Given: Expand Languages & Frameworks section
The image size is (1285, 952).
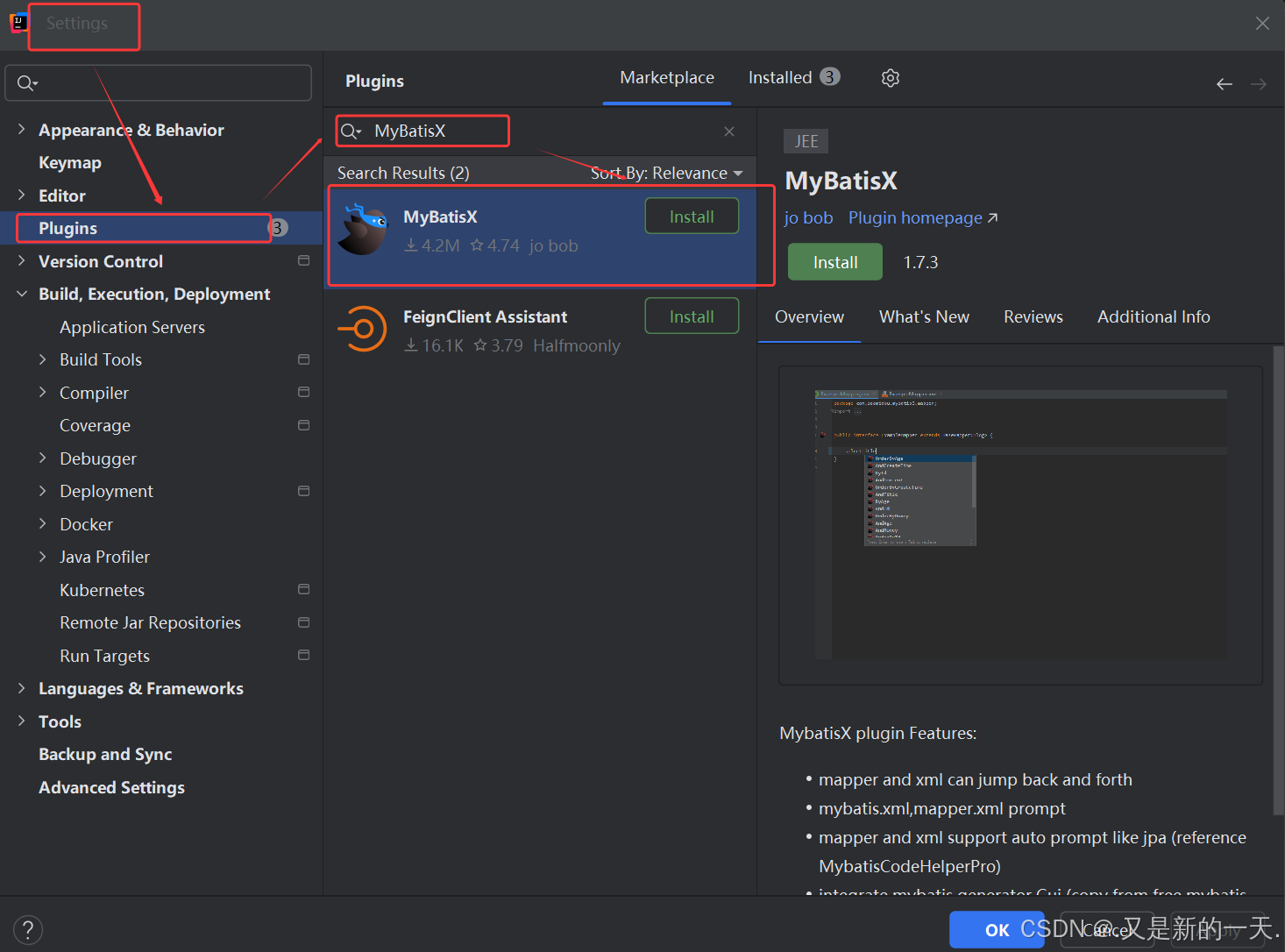Looking at the screenshot, I should [21, 688].
